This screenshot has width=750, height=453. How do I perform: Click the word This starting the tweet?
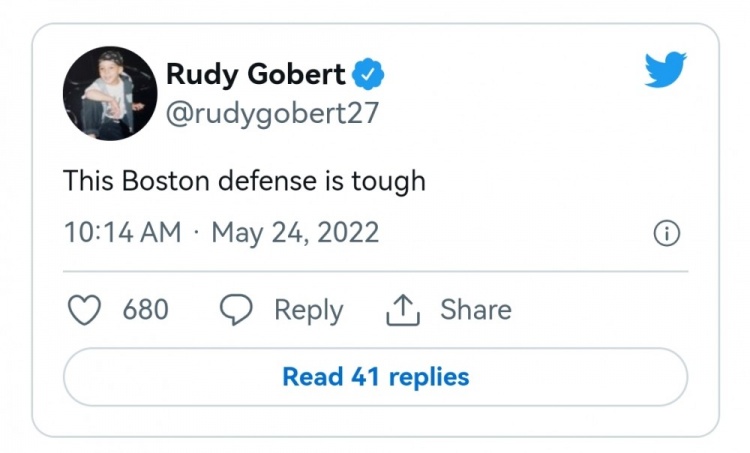[x=88, y=181]
